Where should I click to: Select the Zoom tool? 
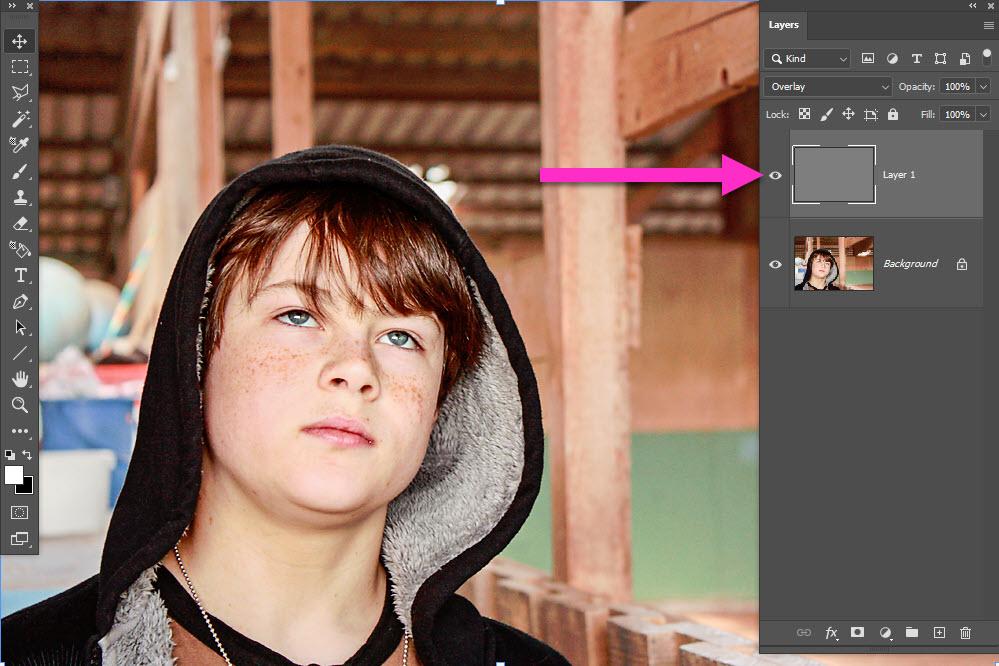pyautogui.click(x=19, y=405)
